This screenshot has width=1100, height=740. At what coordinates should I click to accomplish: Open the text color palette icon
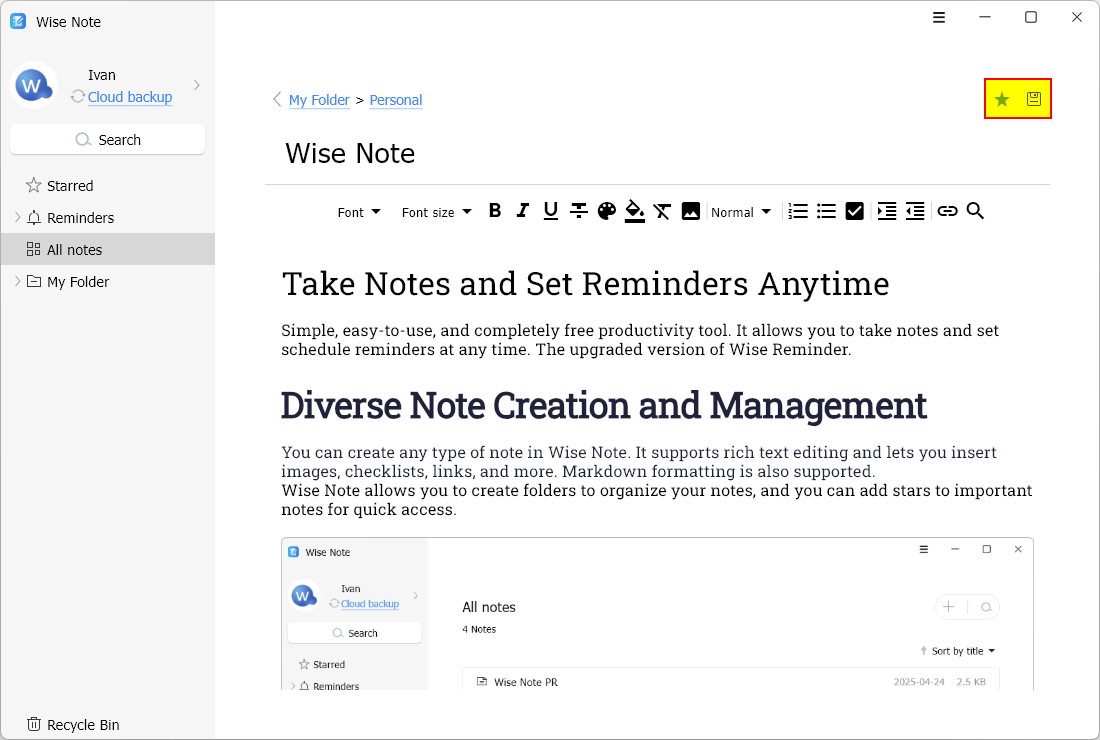click(x=607, y=211)
